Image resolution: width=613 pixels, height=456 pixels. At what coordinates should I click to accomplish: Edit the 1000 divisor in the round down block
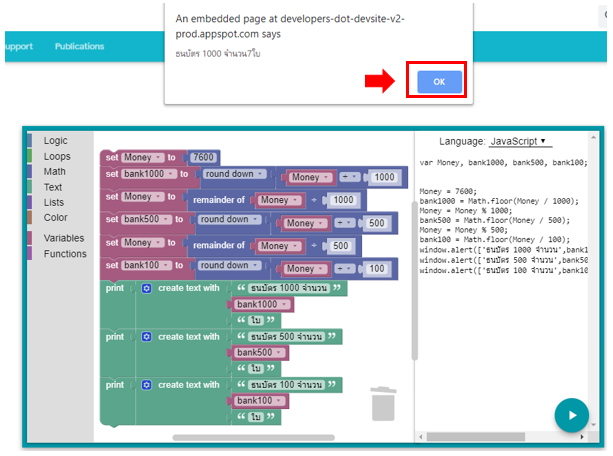tap(384, 177)
